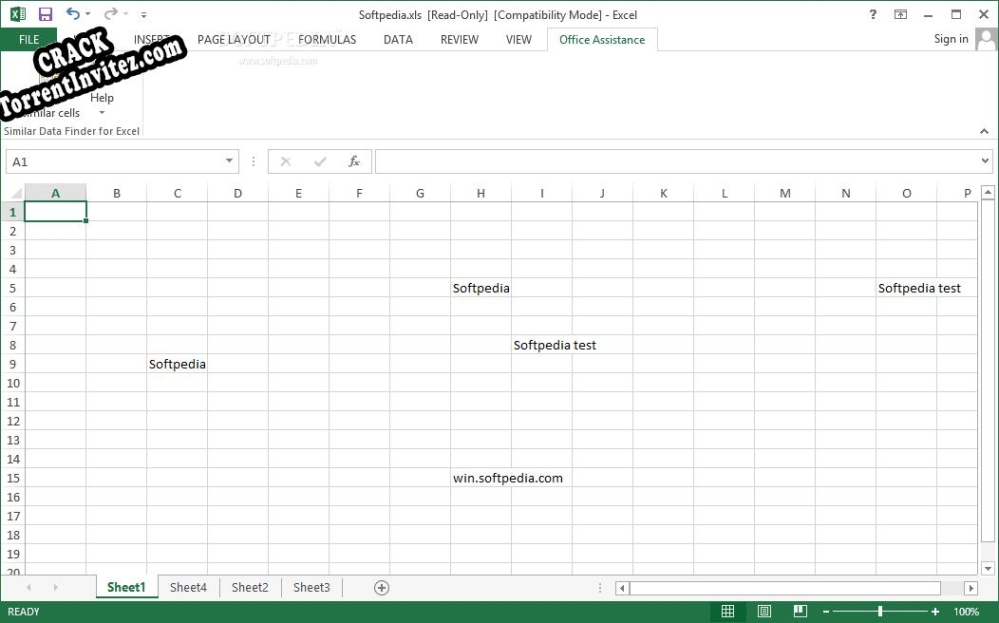This screenshot has height=623, width=999.
Task: Add a new worksheet with the plus button
Action: pyautogui.click(x=381, y=587)
